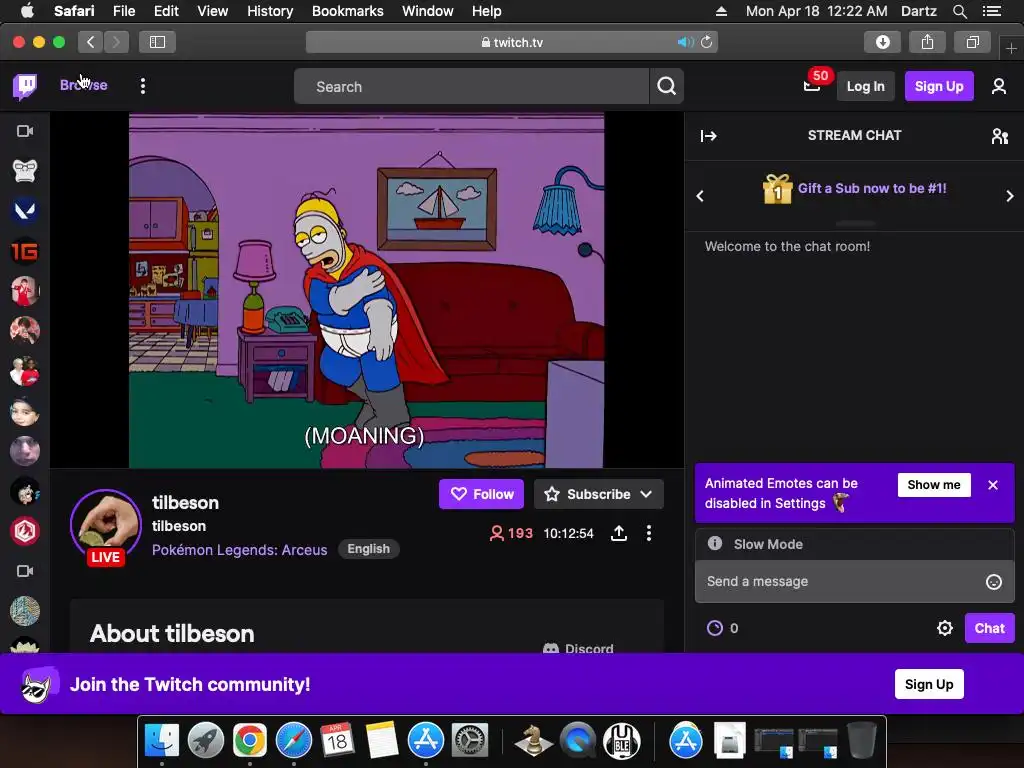
Task: Open Safari share button
Action: [927, 42]
